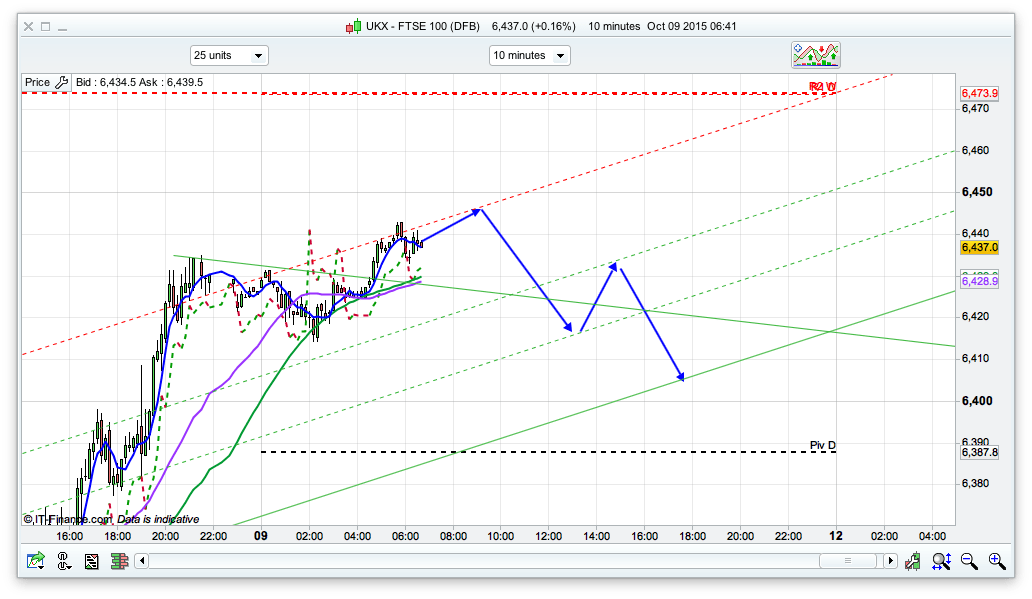This screenshot has height=599, width=1032.
Task: Expand the 10 minutes timeframe dropdown
Action: pyautogui.click(x=529, y=56)
